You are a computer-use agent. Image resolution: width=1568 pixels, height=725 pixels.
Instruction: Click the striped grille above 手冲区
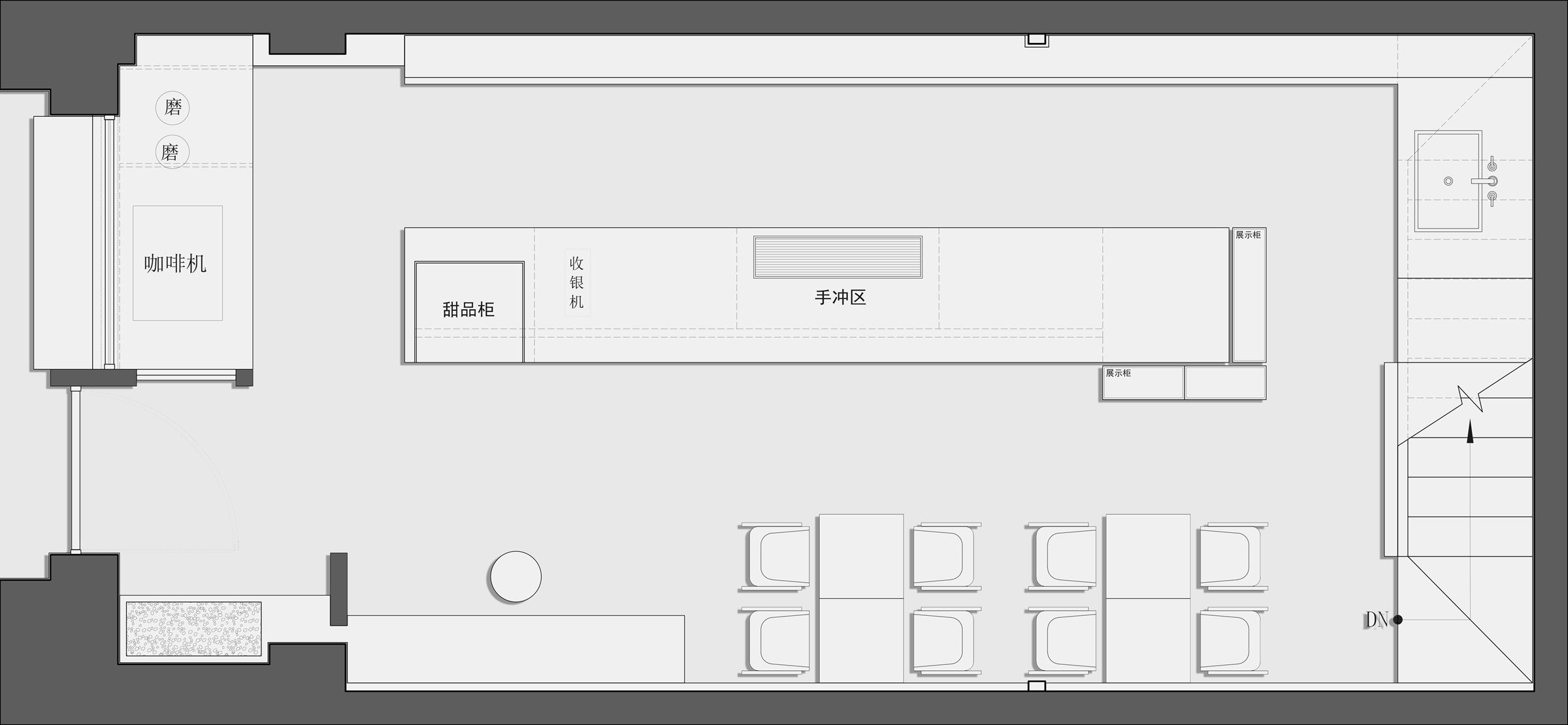pyautogui.click(x=838, y=257)
